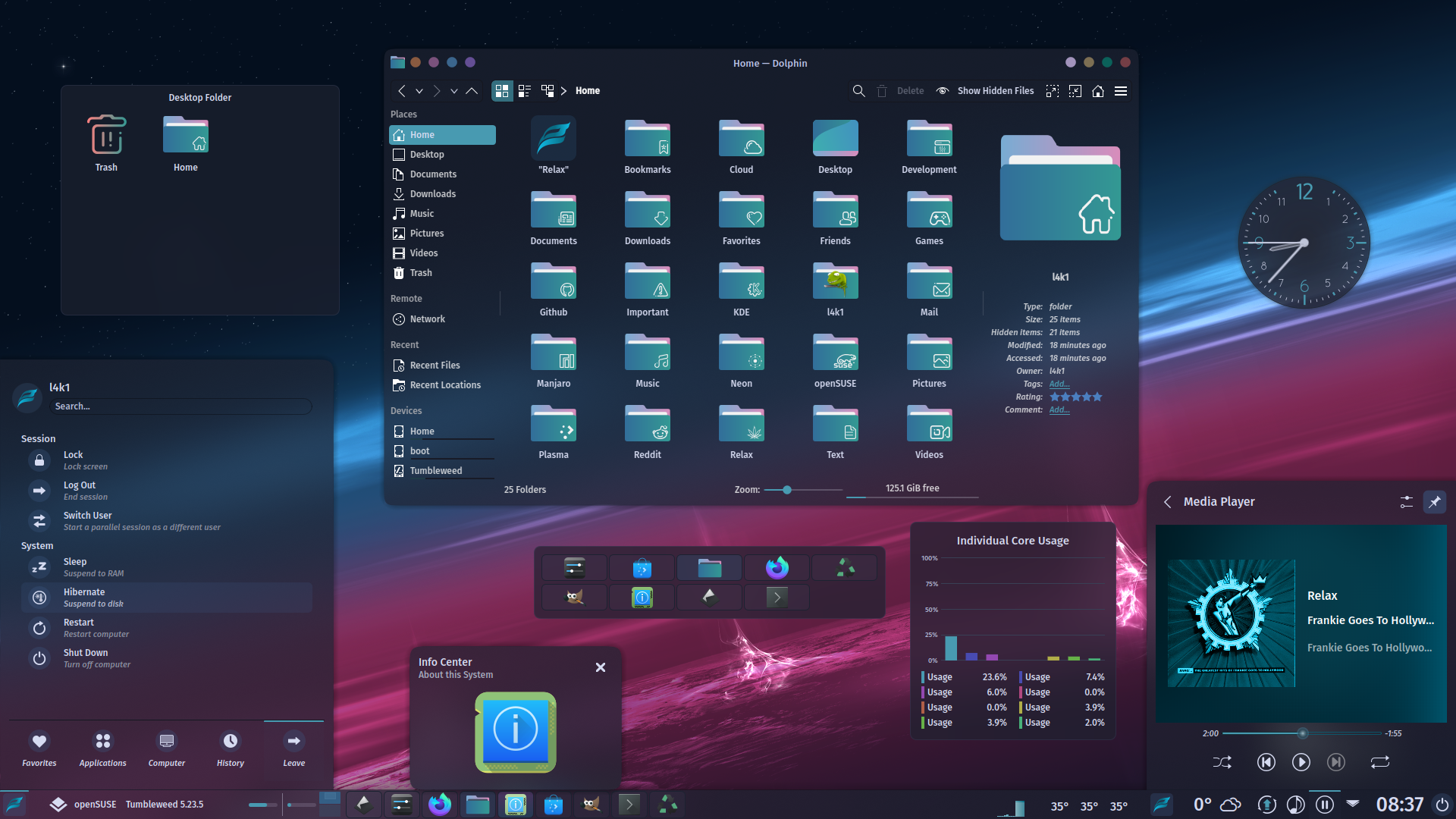Image resolution: width=1456 pixels, height=819 pixels.
Task: Skip to previous track in Media Player
Action: (1266, 762)
